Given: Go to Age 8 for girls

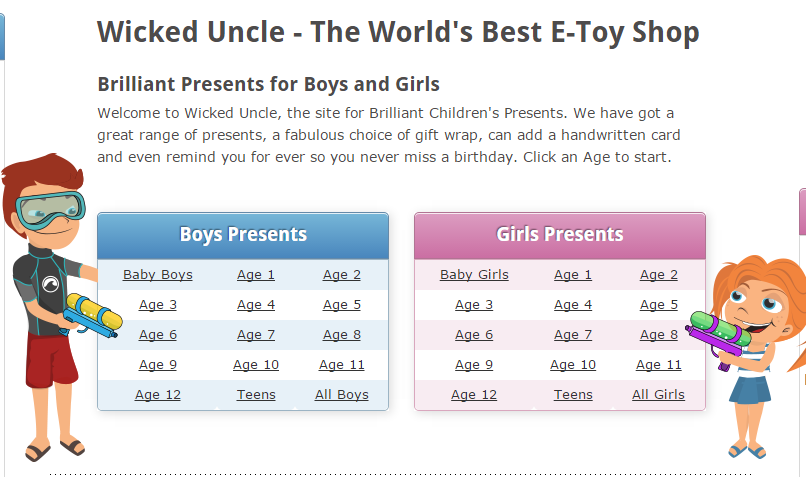Looking at the screenshot, I should pyautogui.click(x=659, y=335).
